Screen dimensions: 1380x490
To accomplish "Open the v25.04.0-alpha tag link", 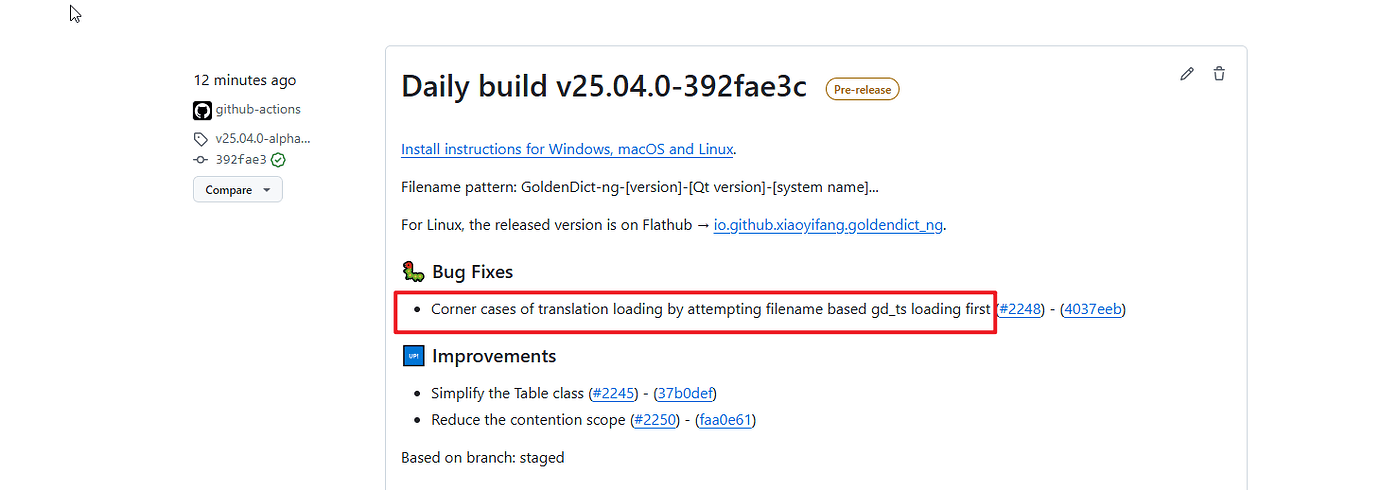I will 263,139.
